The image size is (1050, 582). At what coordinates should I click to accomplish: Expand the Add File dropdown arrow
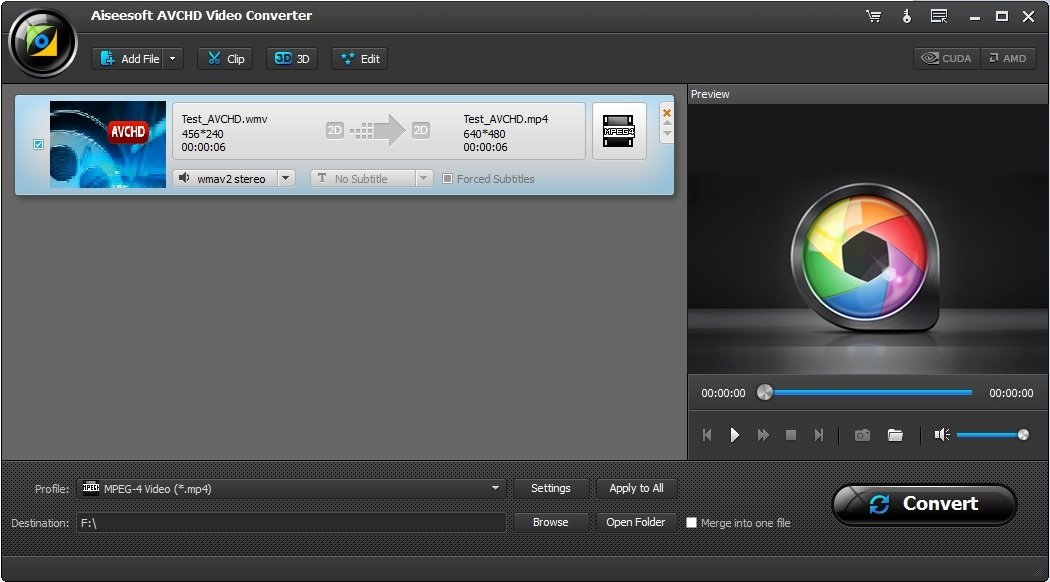click(173, 59)
